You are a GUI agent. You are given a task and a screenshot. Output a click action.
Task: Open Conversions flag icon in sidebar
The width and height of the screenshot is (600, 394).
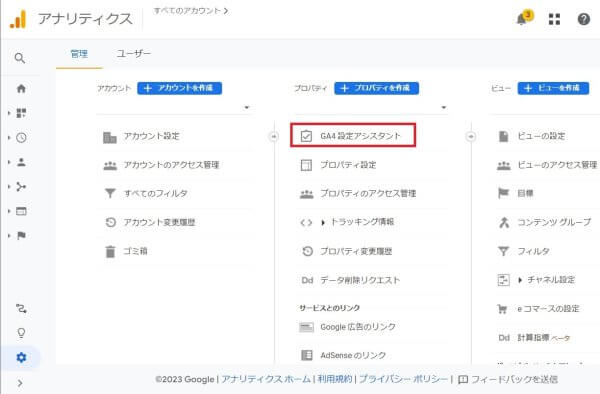click(21, 236)
